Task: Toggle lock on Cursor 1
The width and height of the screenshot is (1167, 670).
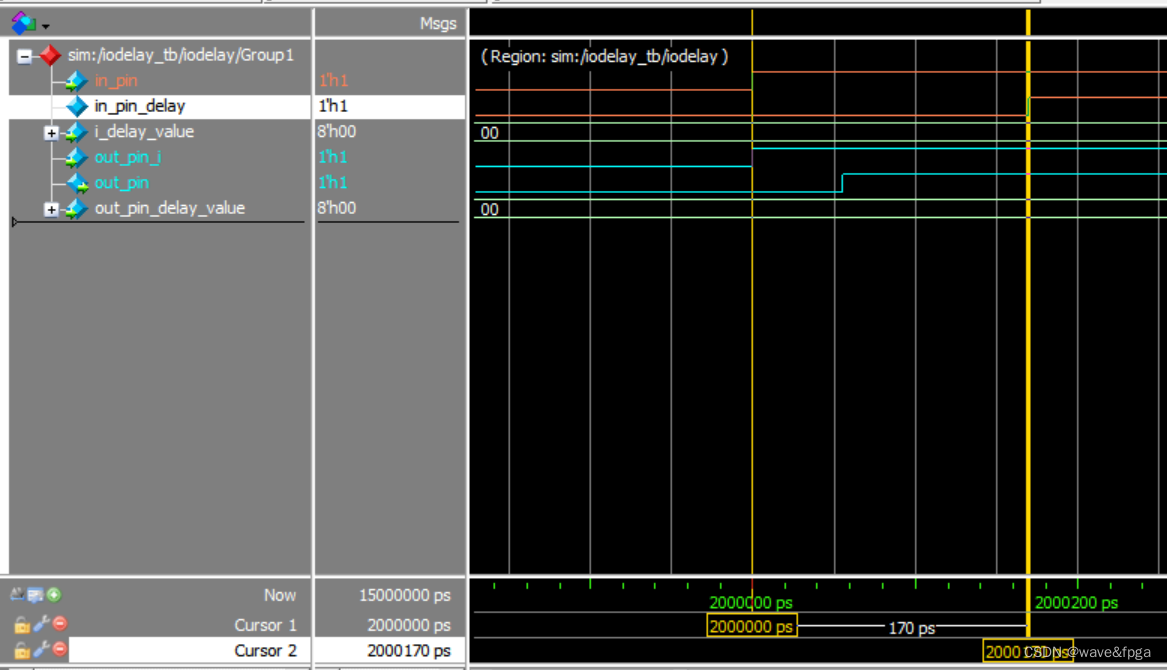Action: (x=22, y=625)
